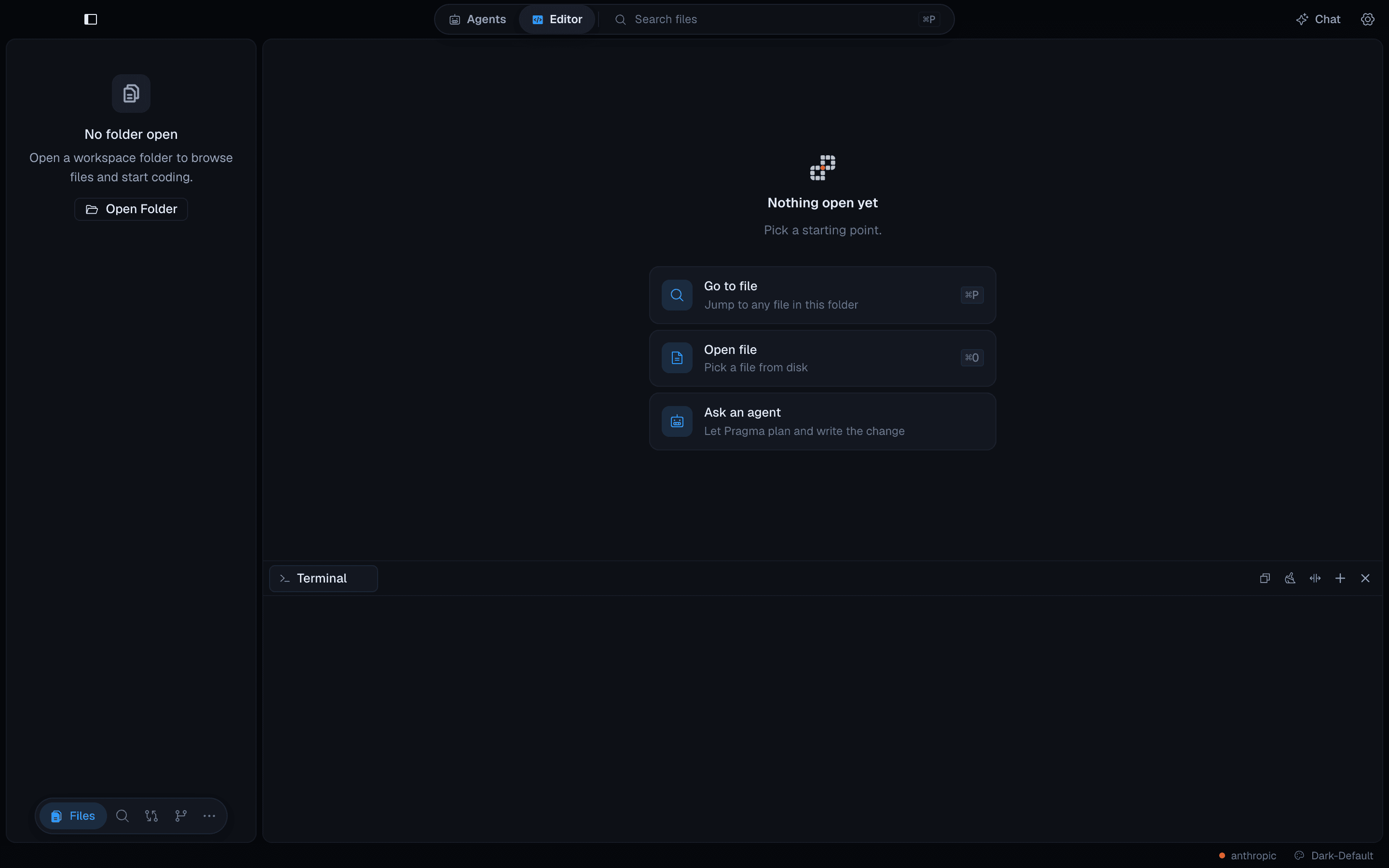Image resolution: width=1389 pixels, height=868 pixels.
Task: Choose the Go to file card
Action: pyautogui.click(x=822, y=295)
